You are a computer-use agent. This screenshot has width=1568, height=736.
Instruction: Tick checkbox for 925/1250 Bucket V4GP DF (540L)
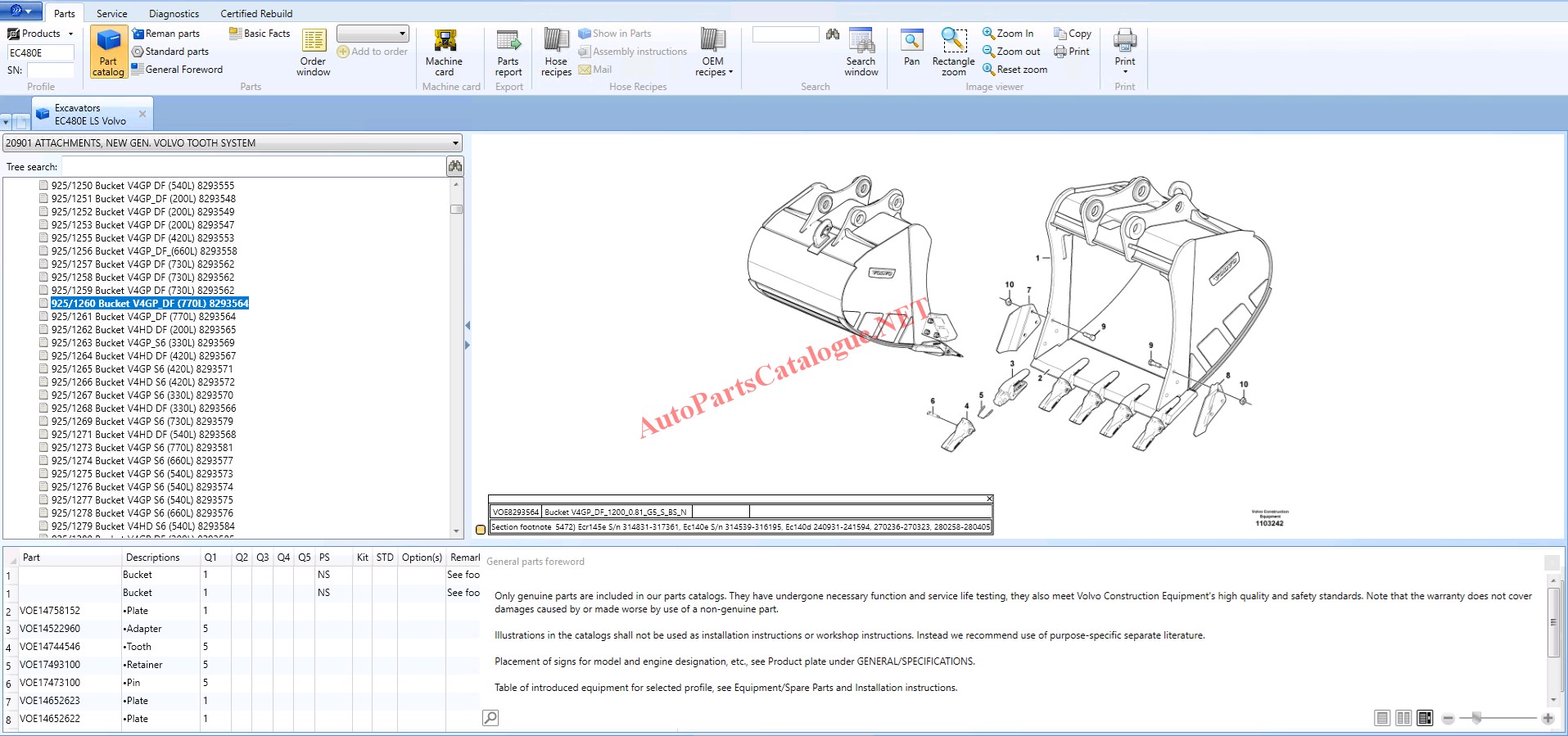click(x=44, y=186)
